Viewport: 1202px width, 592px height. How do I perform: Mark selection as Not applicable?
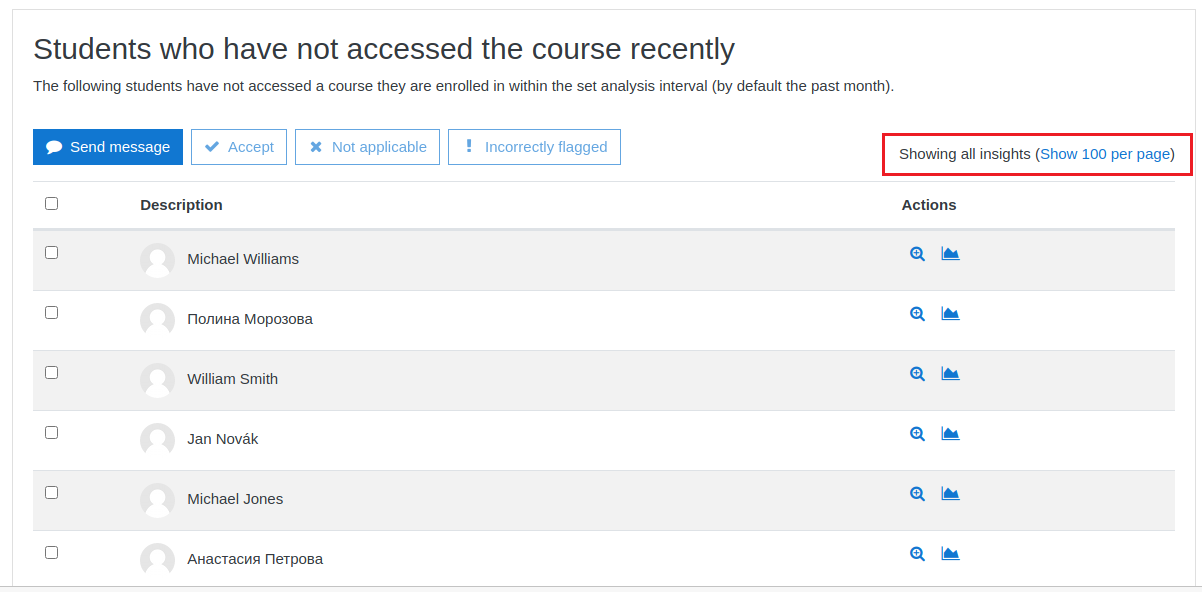pyautogui.click(x=367, y=147)
